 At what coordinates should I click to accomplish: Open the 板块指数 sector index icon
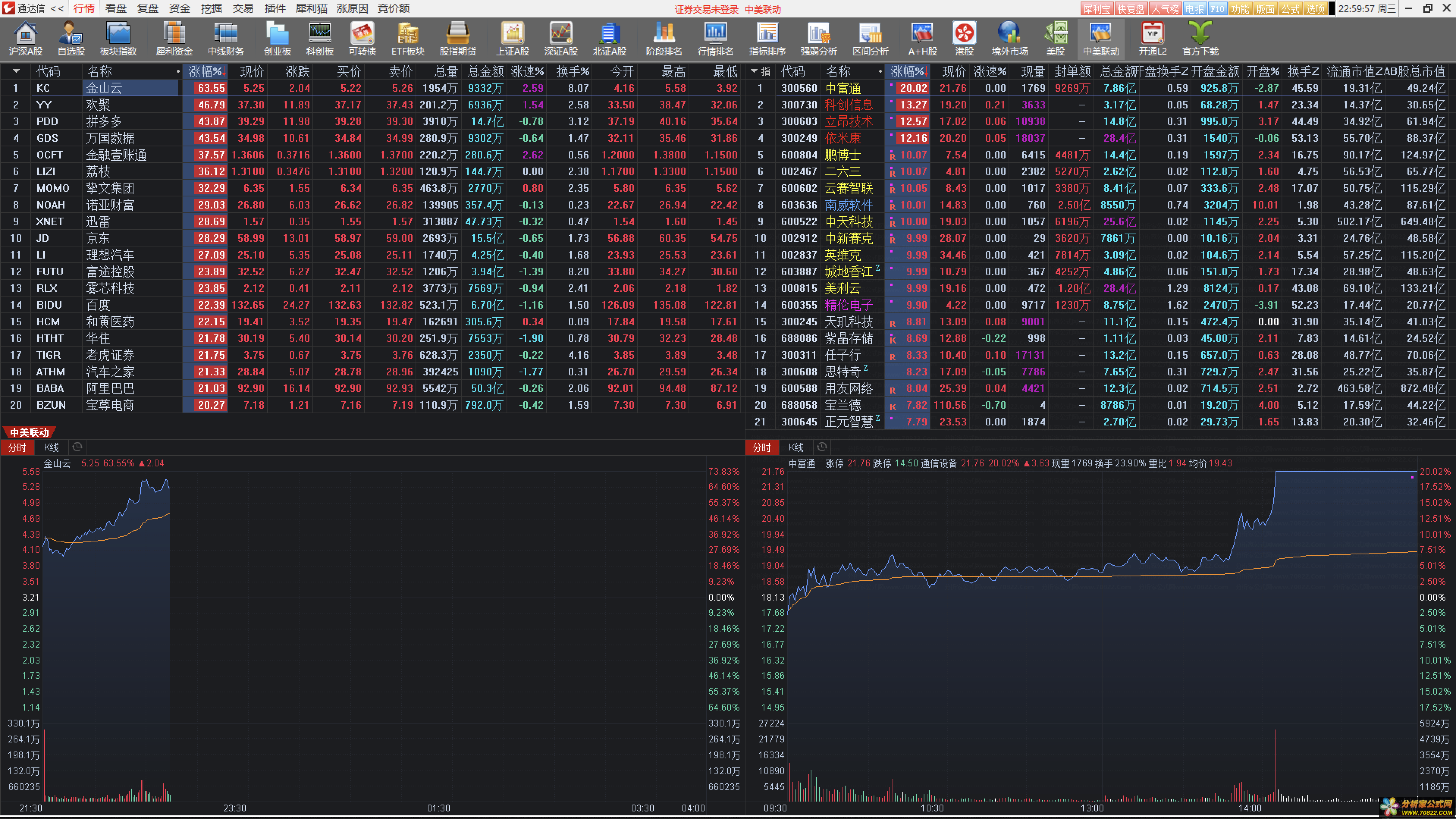pos(118,39)
